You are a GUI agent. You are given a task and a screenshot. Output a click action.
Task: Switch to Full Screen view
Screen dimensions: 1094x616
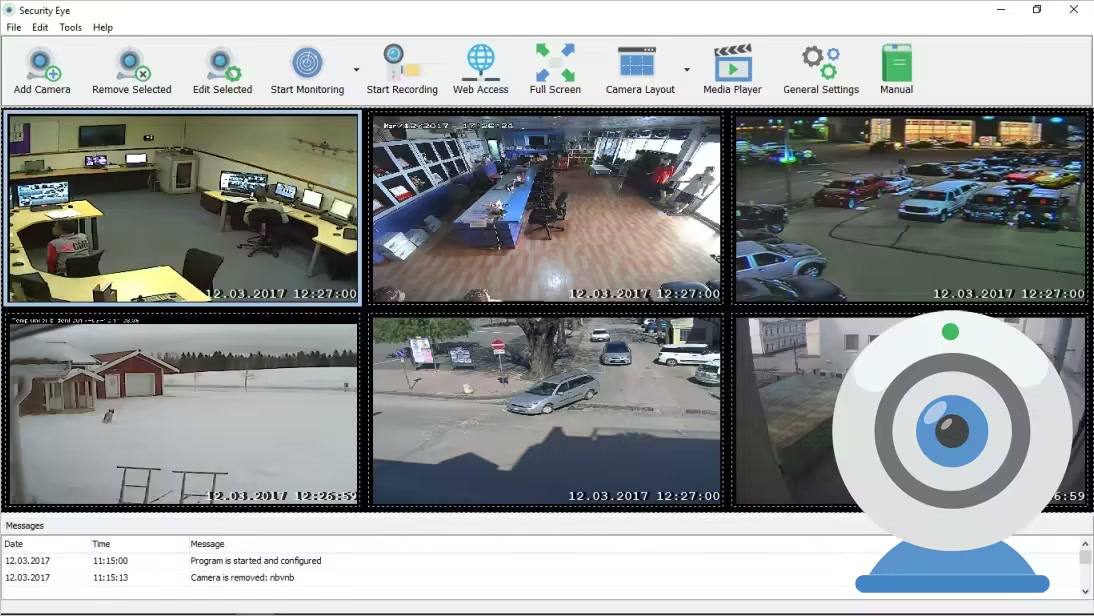[555, 64]
